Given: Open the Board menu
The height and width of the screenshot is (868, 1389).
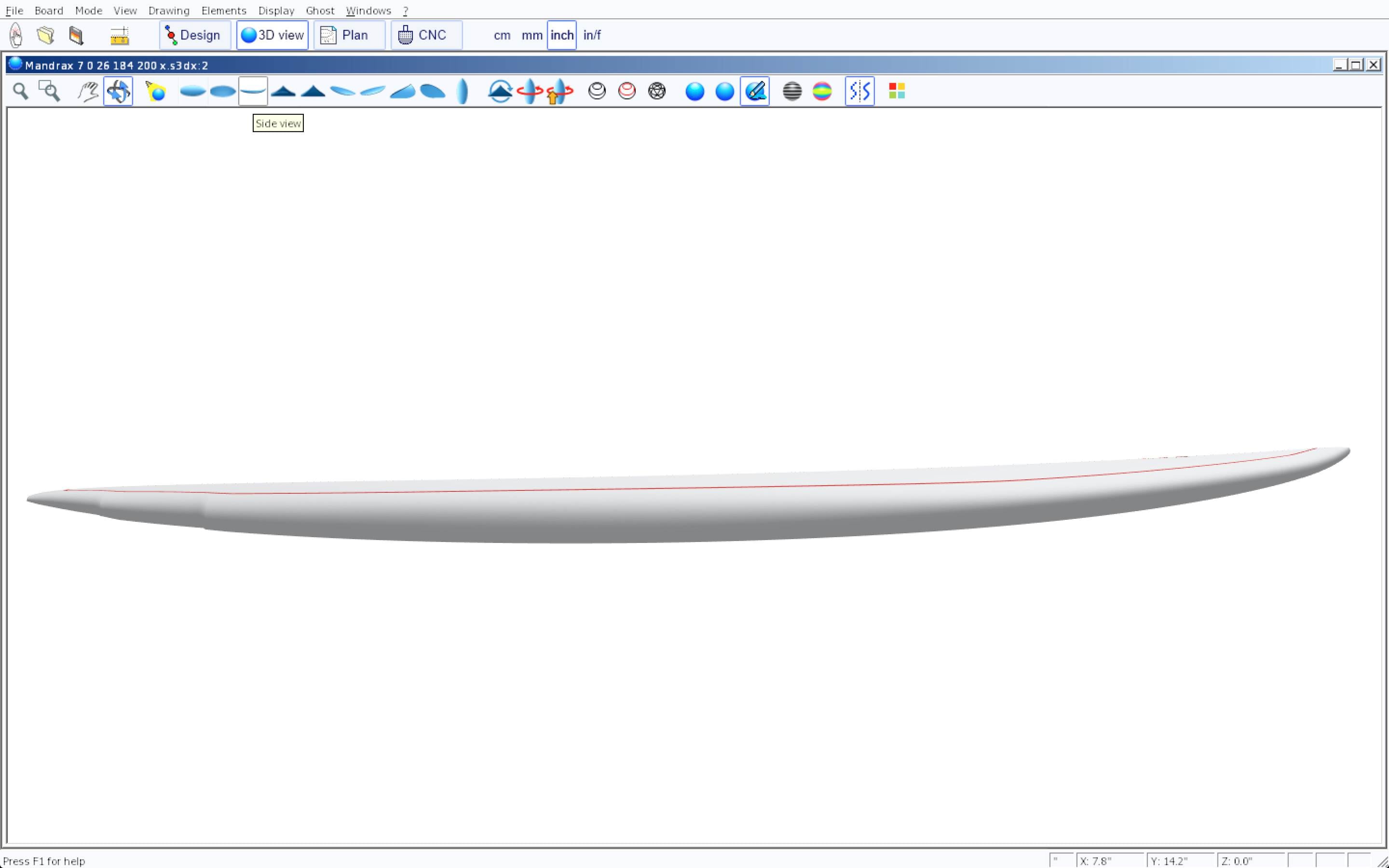Looking at the screenshot, I should (49, 10).
